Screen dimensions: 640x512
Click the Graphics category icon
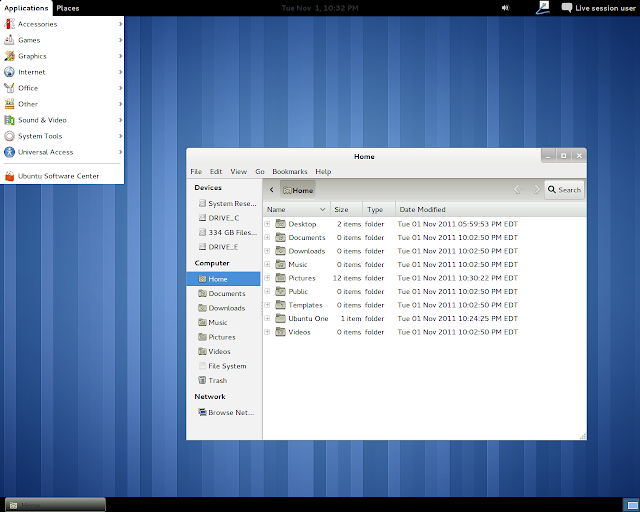pyautogui.click(x=9, y=56)
